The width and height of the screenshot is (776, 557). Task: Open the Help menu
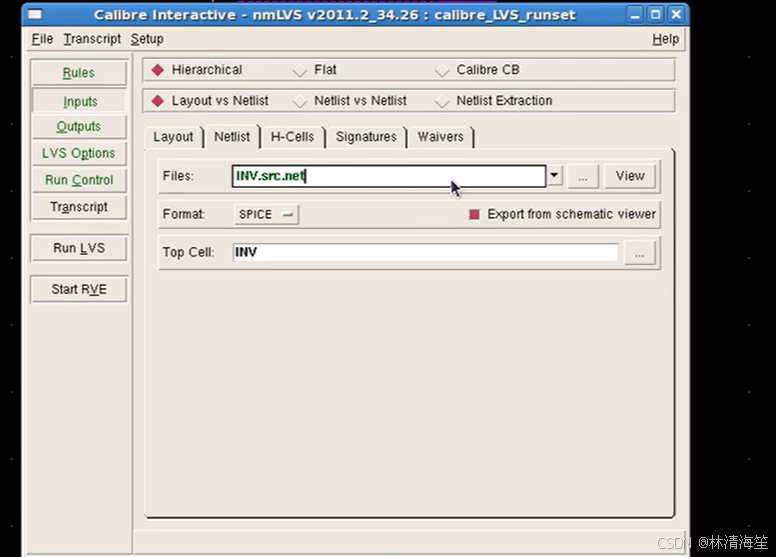665,39
